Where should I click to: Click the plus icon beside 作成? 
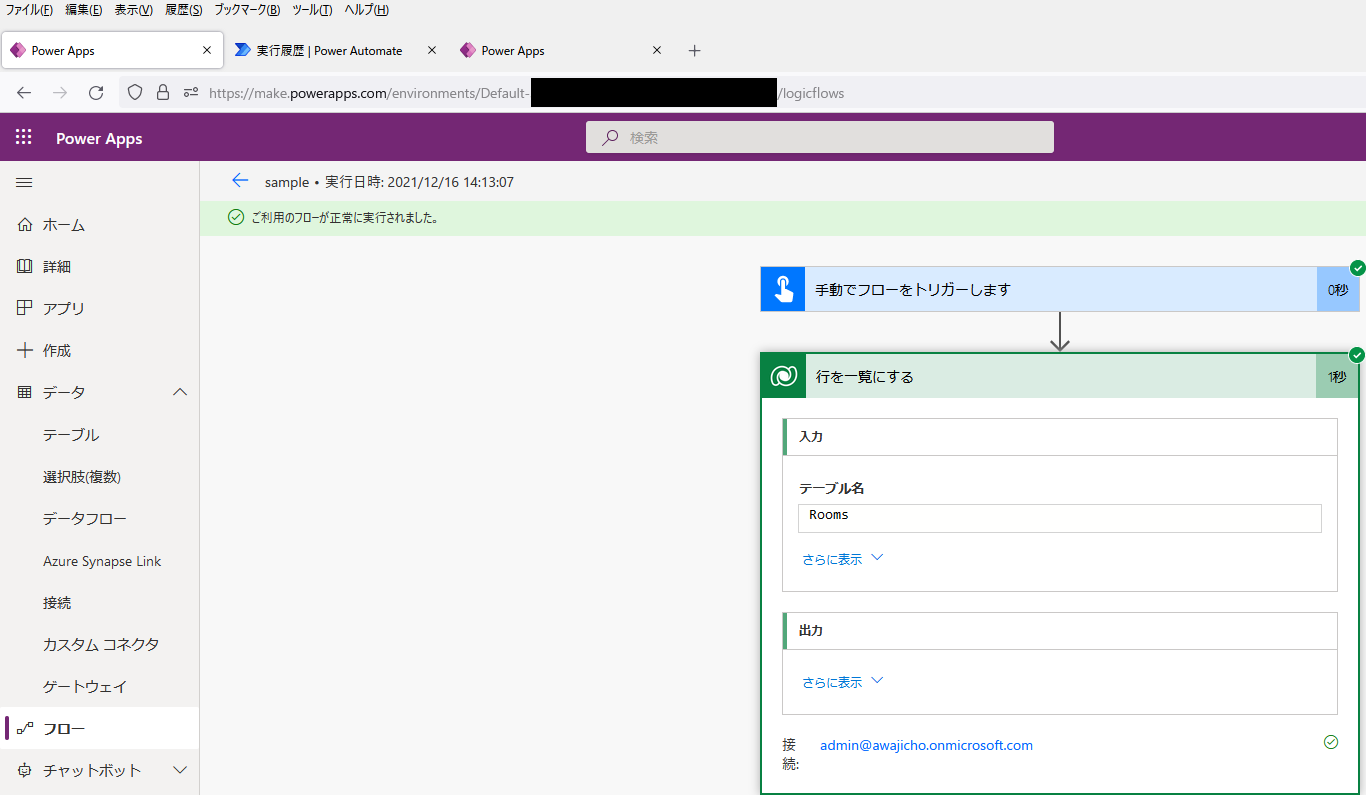coord(25,350)
